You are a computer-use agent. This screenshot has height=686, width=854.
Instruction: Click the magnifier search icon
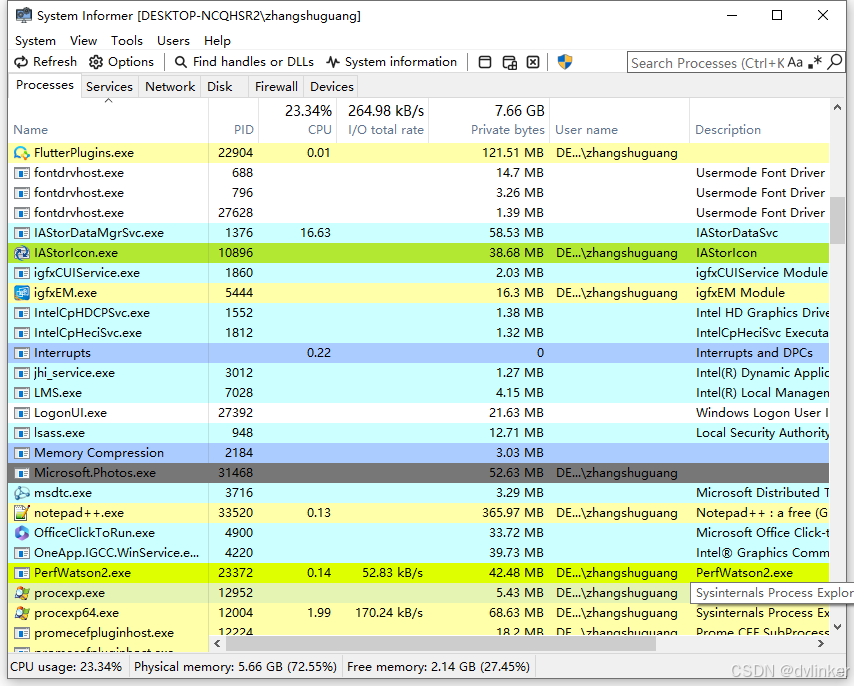point(834,63)
